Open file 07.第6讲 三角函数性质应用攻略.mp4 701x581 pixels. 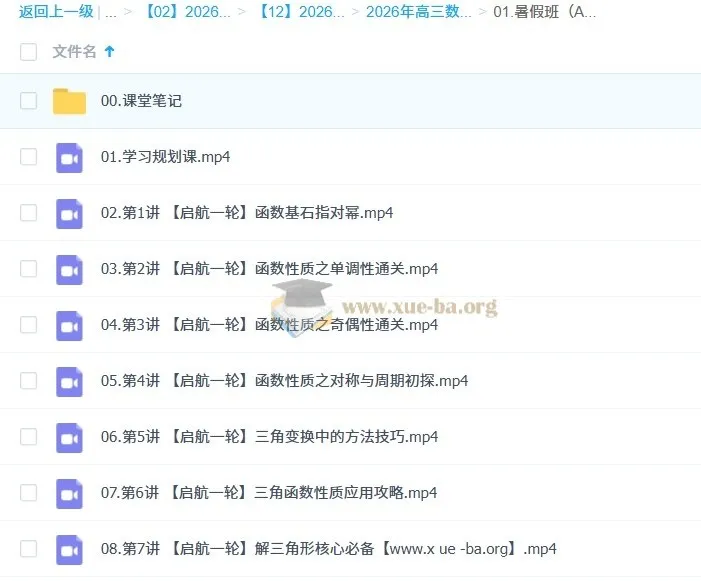pyautogui.click(x=269, y=493)
